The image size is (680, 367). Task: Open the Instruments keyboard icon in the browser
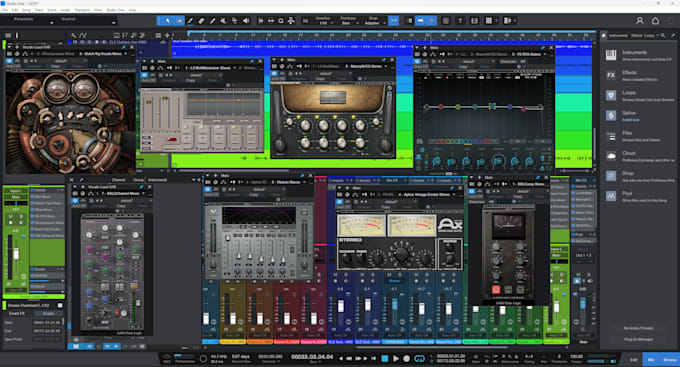(x=611, y=55)
